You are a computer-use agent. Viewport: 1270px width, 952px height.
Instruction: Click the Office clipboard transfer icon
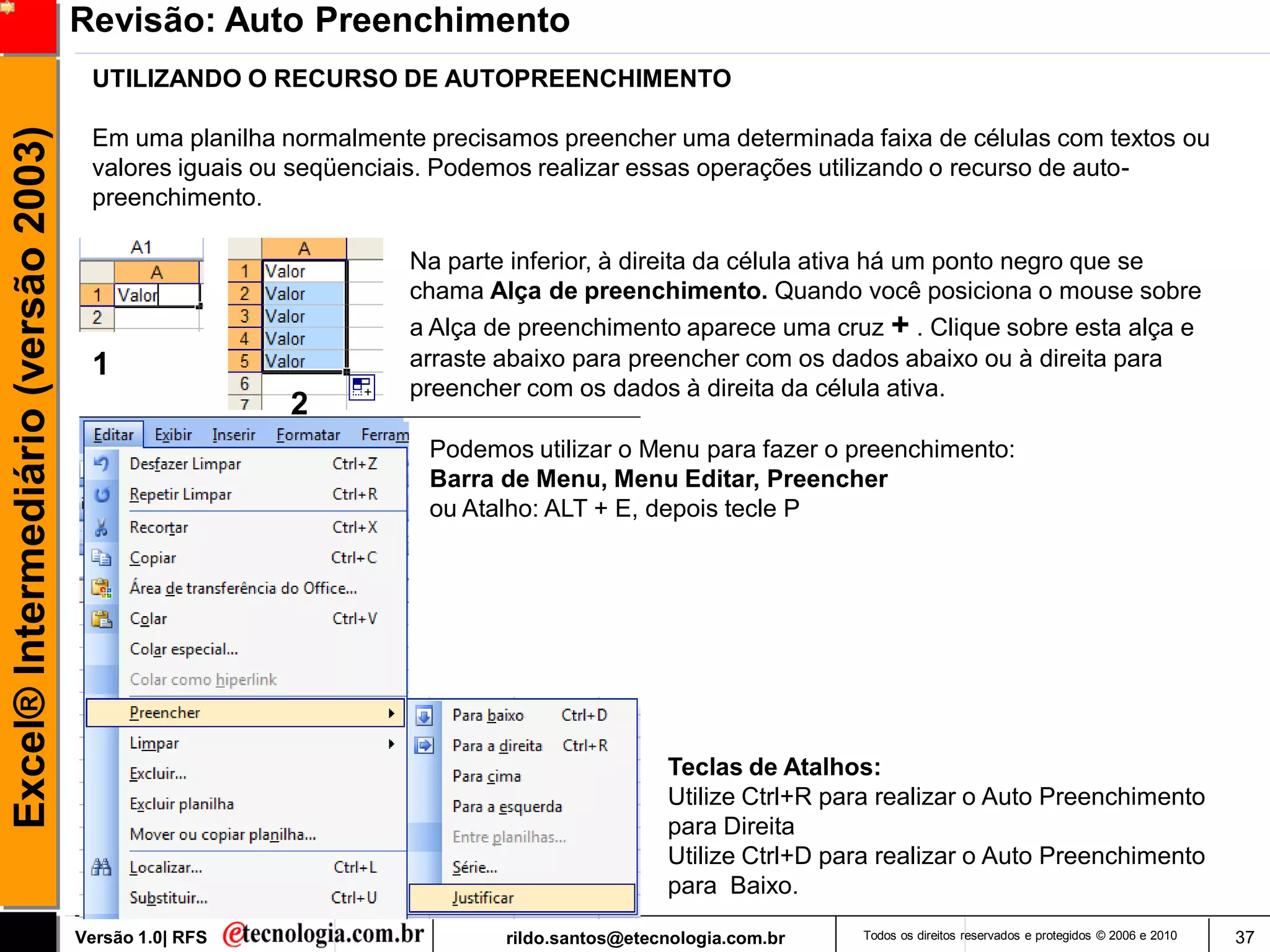102,588
